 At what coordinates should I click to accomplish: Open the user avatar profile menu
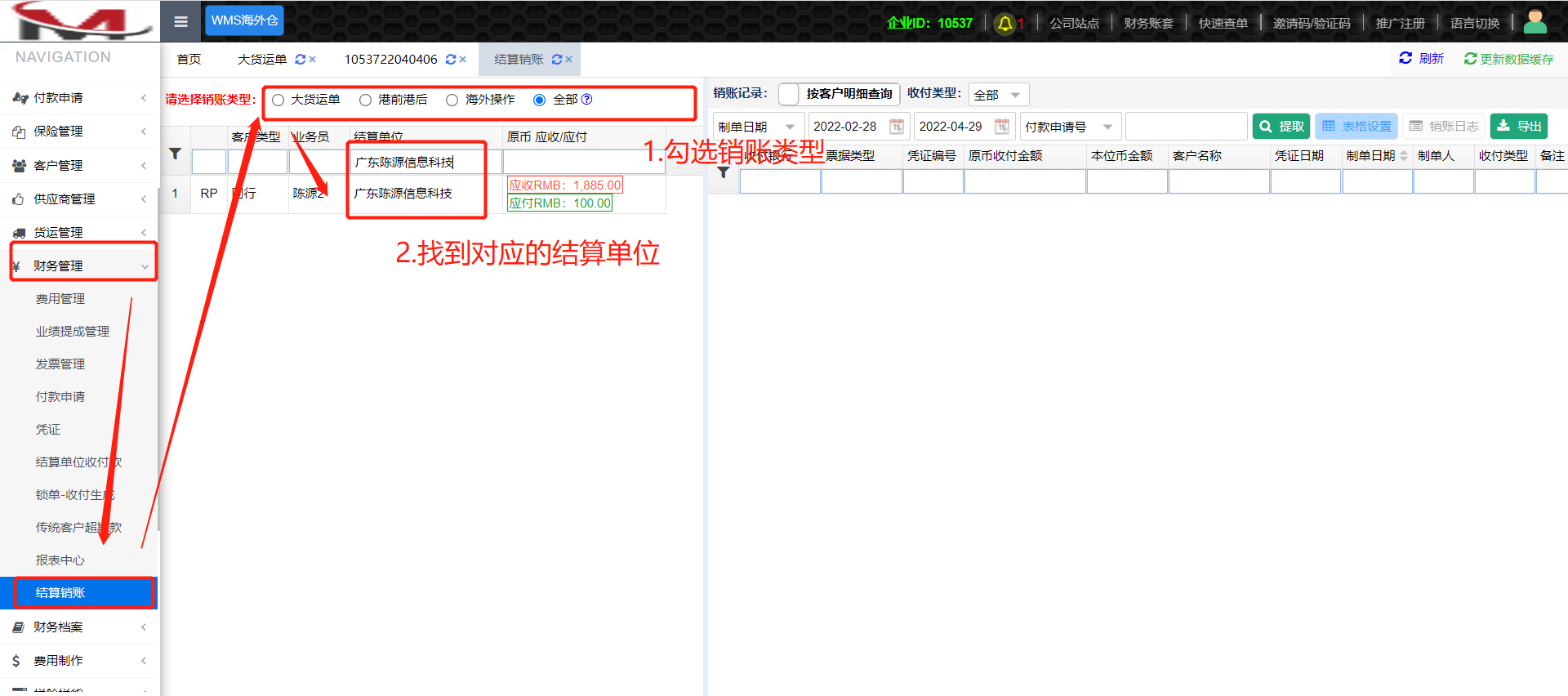click(x=1535, y=21)
